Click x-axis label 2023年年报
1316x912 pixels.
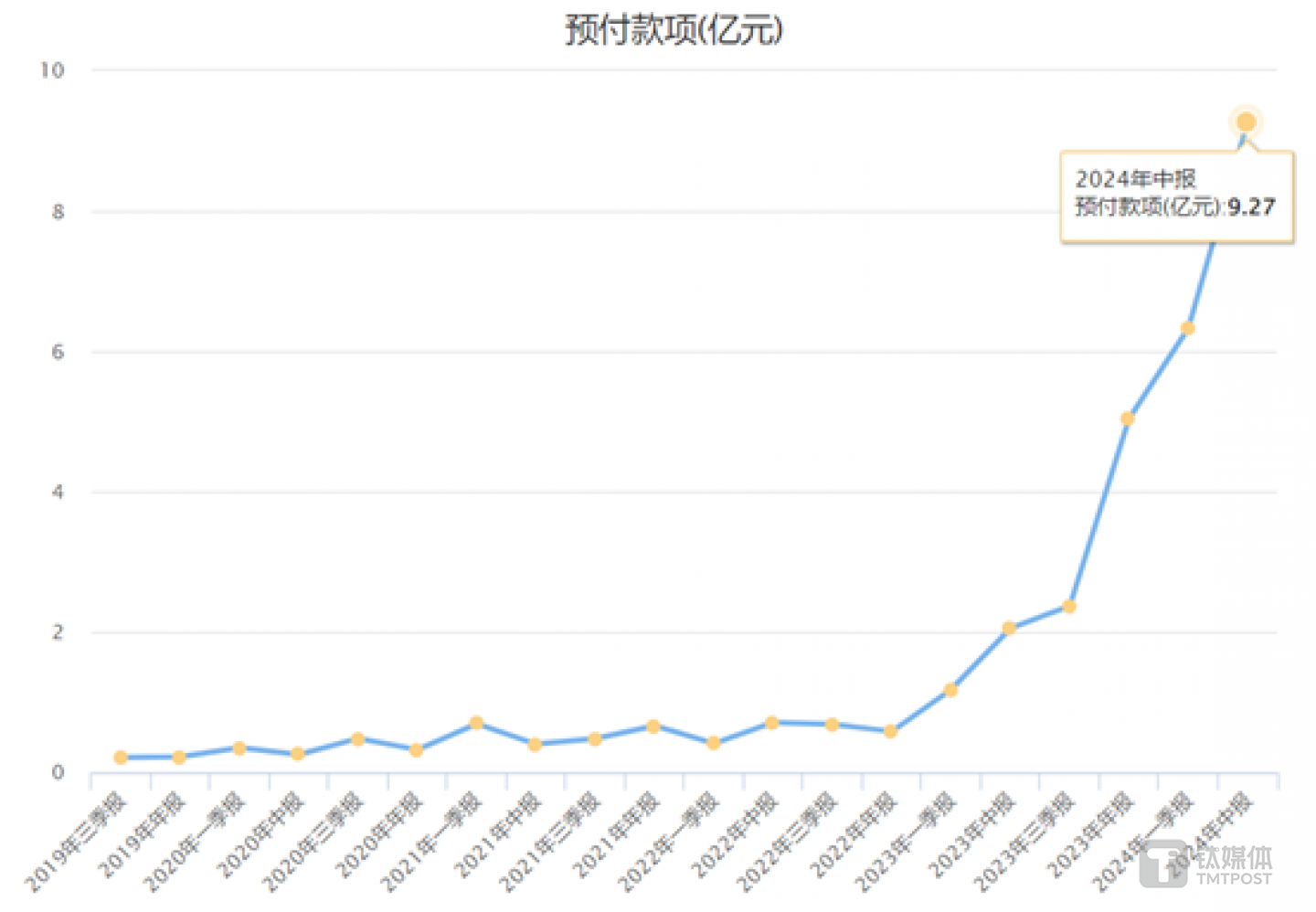click(1090, 835)
